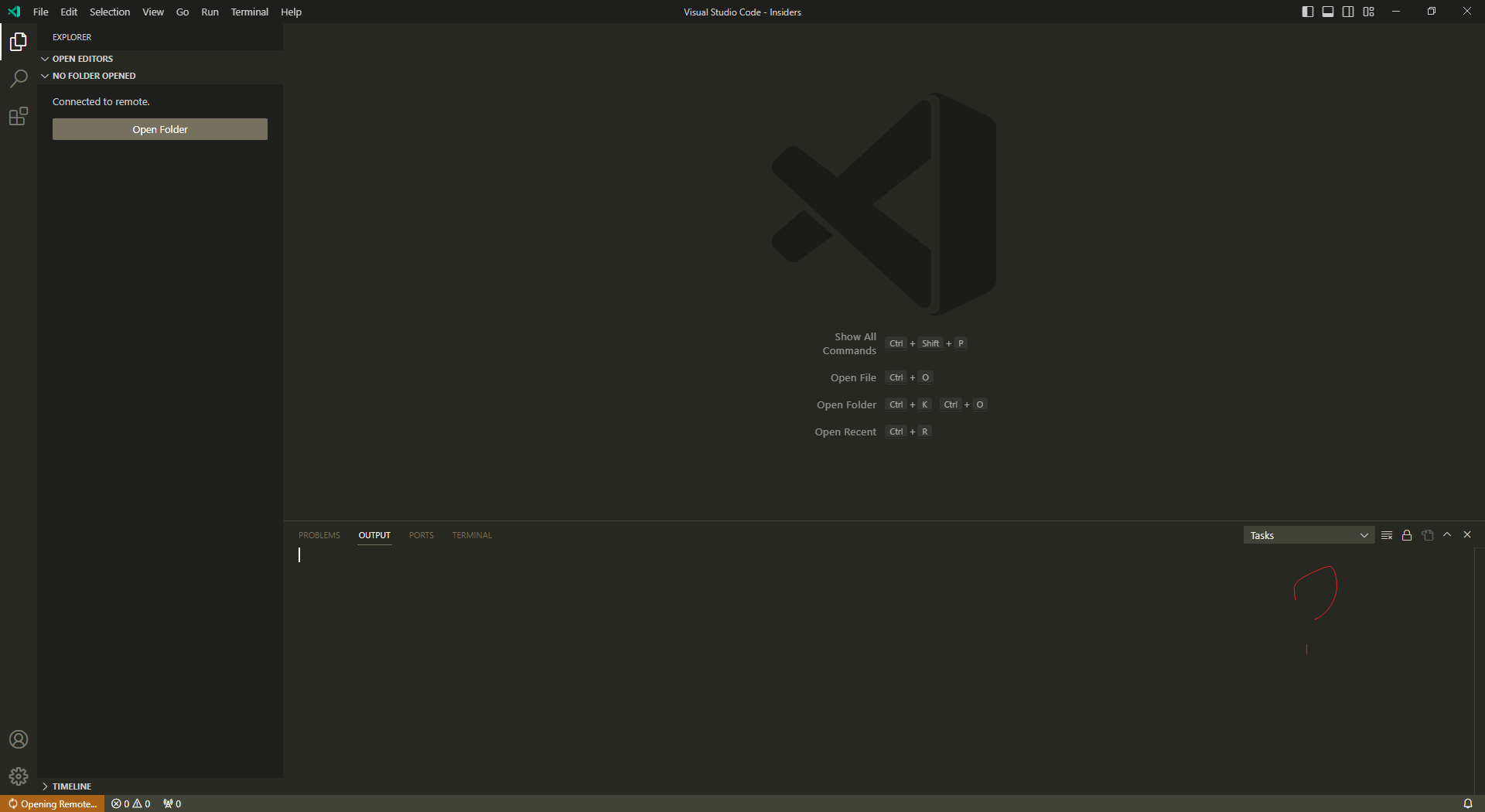The height and width of the screenshot is (812, 1485).
Task: Open the Accounts icon near bottom left
Action: tap(18, 740)
